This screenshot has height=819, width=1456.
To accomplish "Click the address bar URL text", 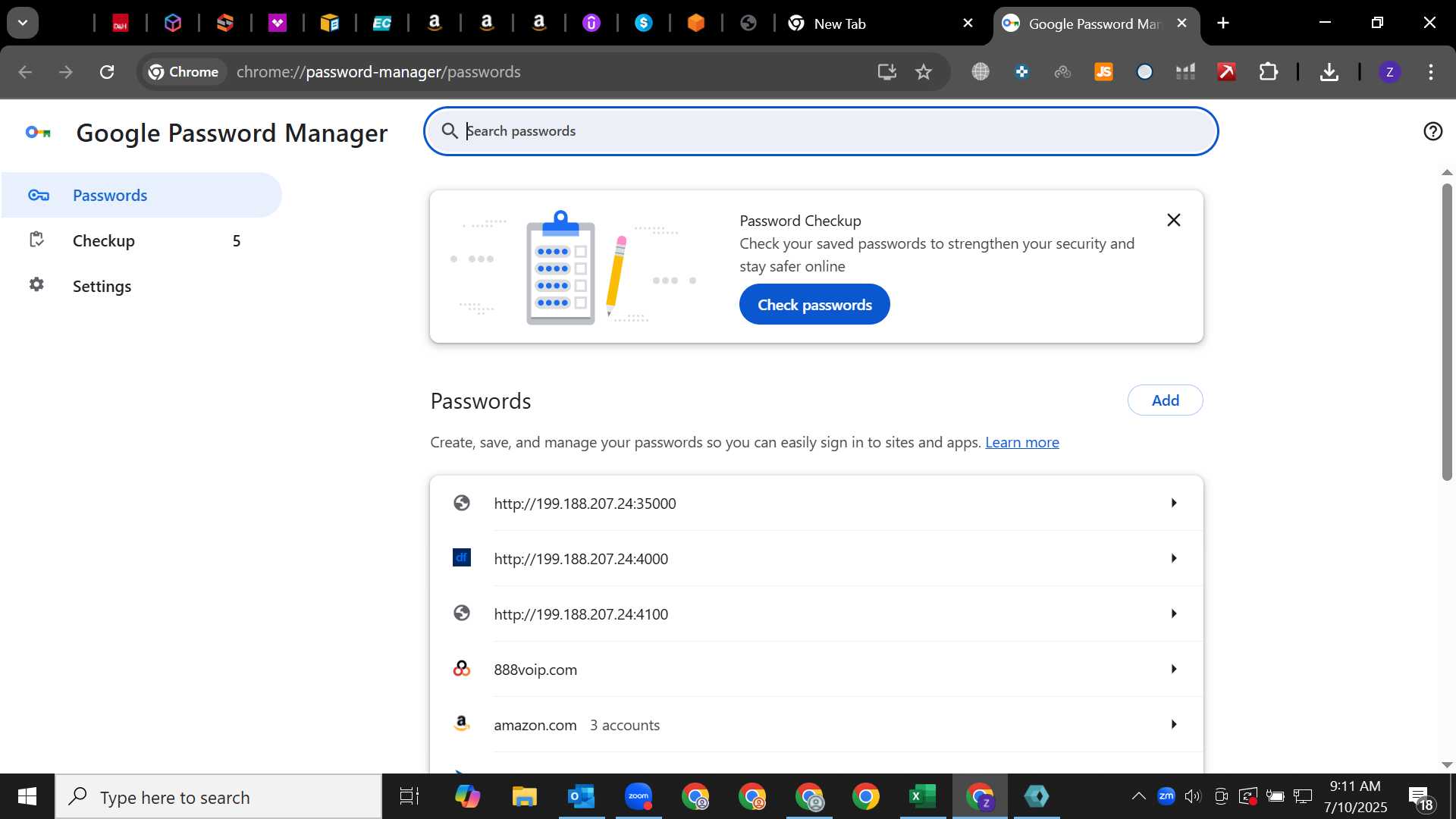I will (x=378, y=72).
